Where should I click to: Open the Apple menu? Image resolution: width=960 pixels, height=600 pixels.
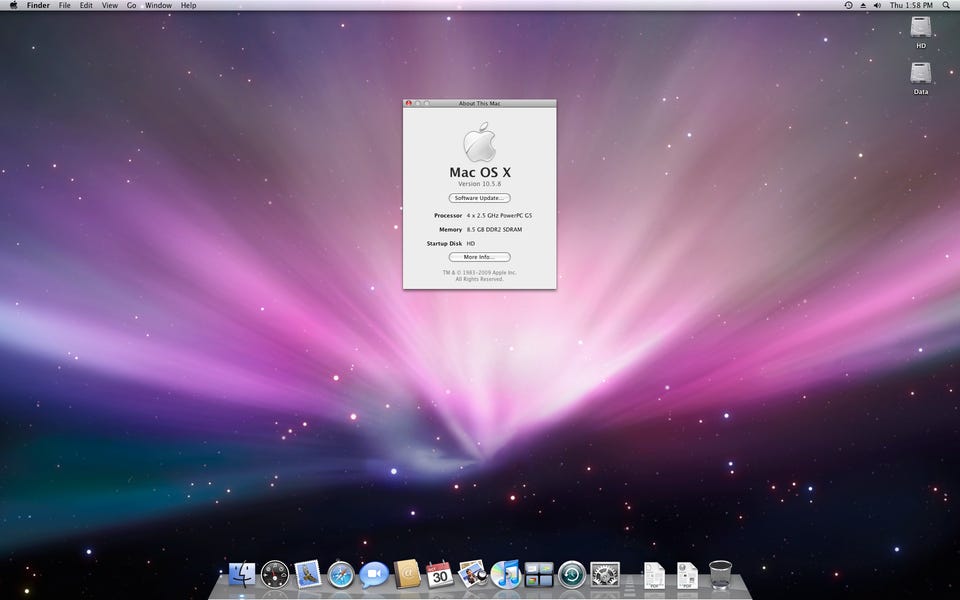click(13, 6)
